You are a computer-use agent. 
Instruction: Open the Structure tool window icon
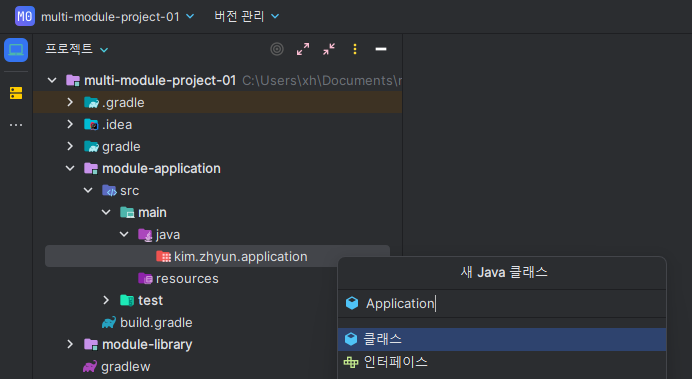pyautogui.click(x=16, y=93)
